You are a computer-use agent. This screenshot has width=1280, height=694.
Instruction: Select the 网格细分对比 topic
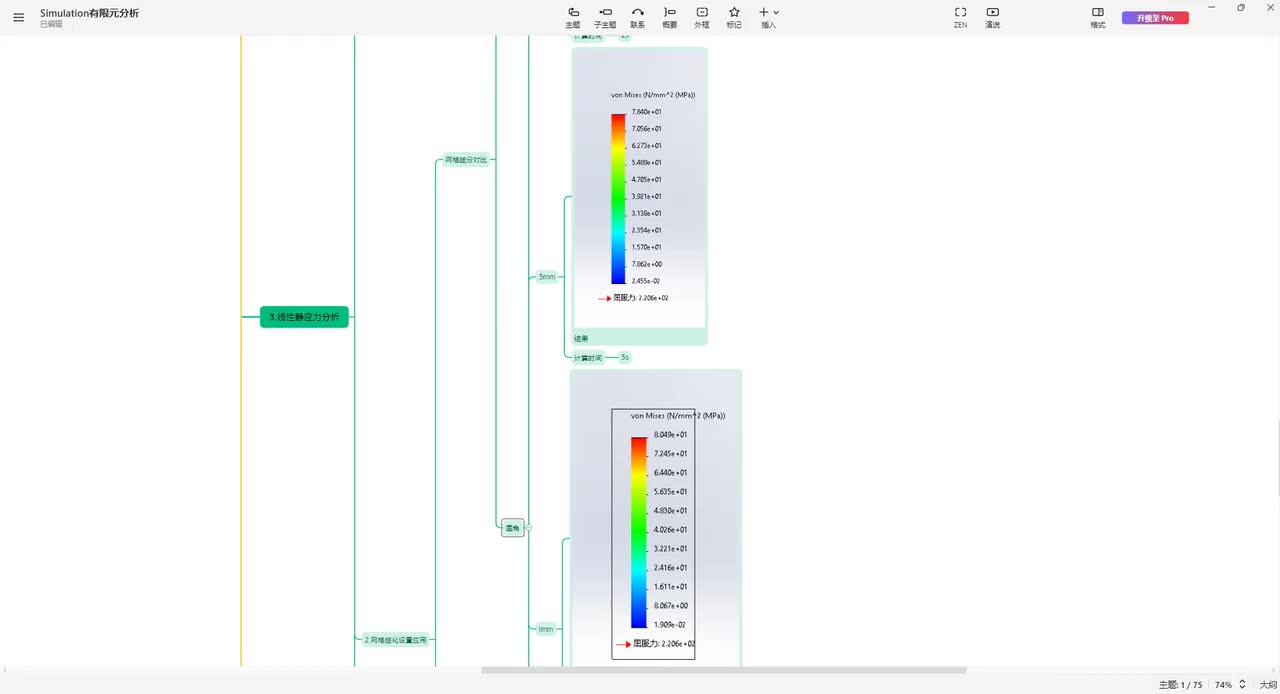point(467,160)
